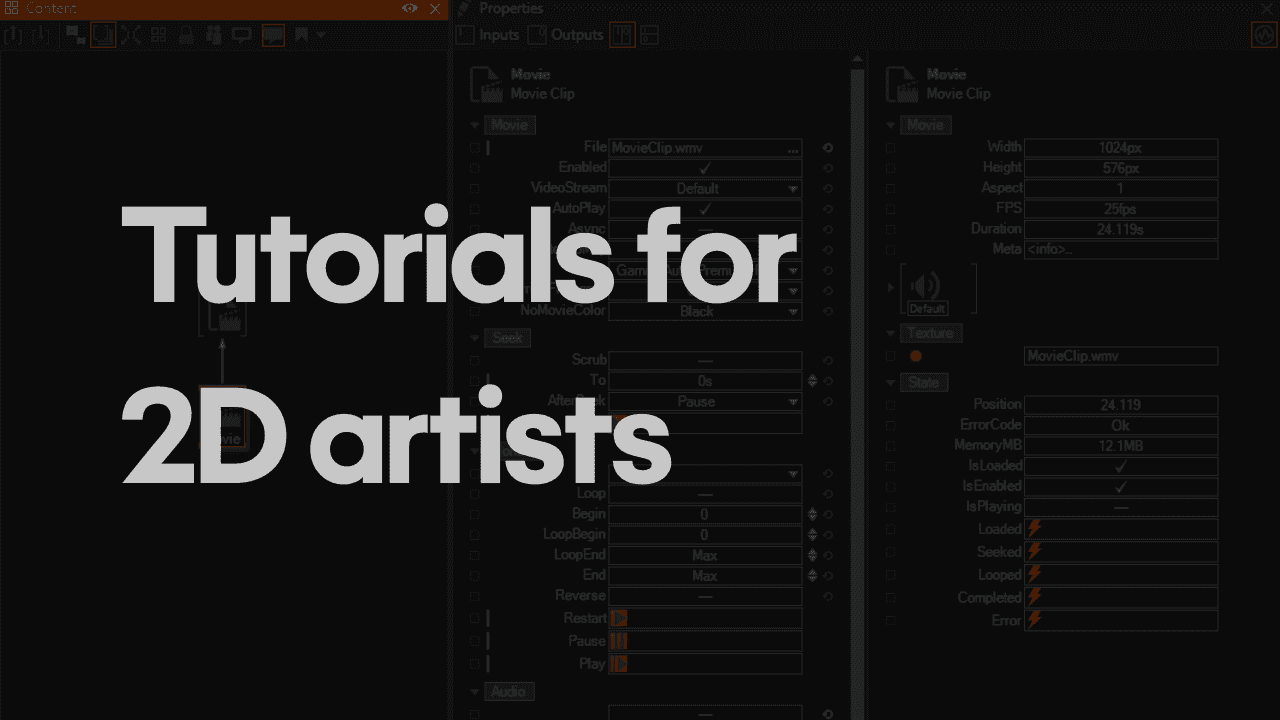Screen dimensions: 1280x720
Task: Click the reset icon for the Reverse property
Action: coord(828,596)
